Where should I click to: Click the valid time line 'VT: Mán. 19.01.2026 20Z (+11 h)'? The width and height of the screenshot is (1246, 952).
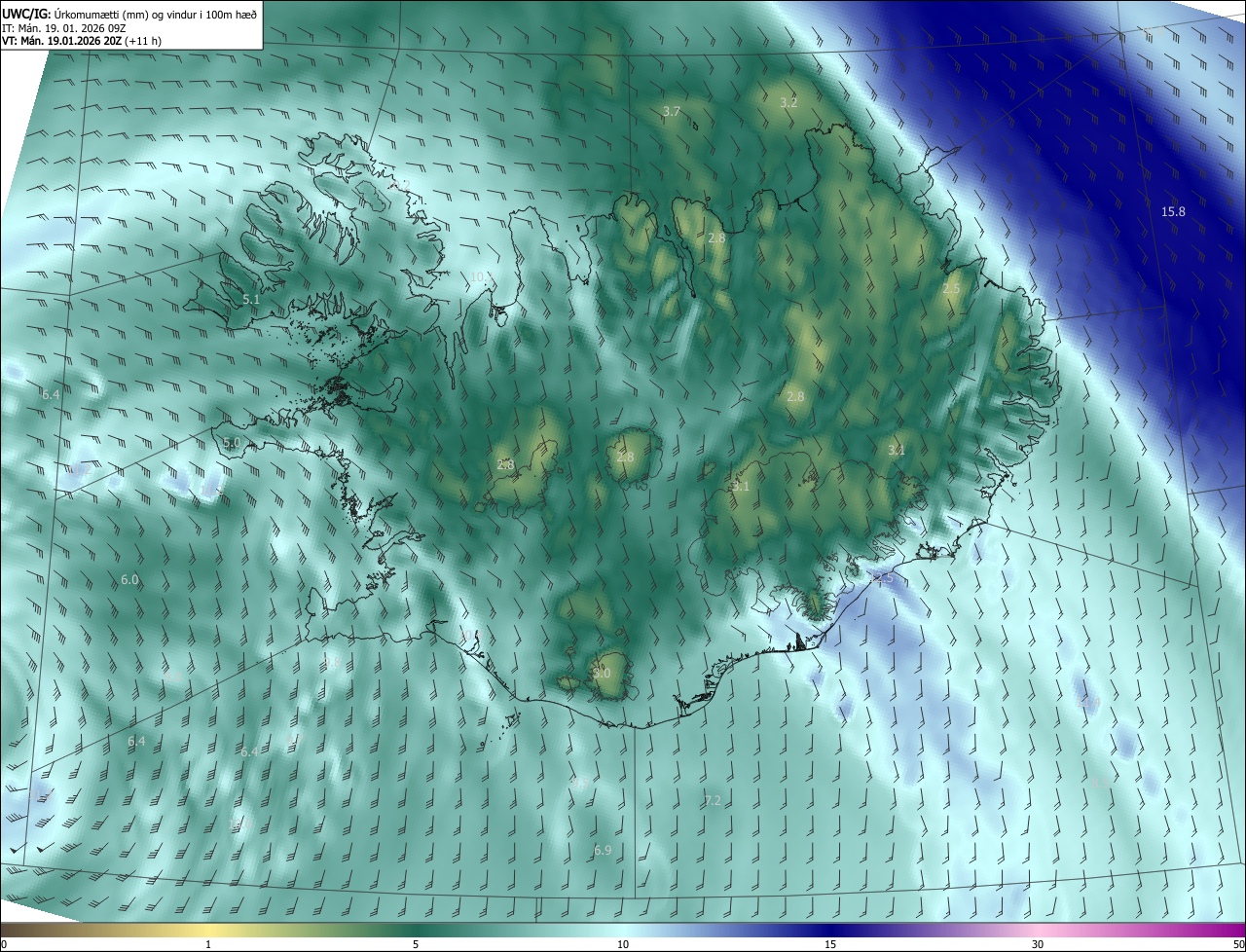[x=82, y=41]
